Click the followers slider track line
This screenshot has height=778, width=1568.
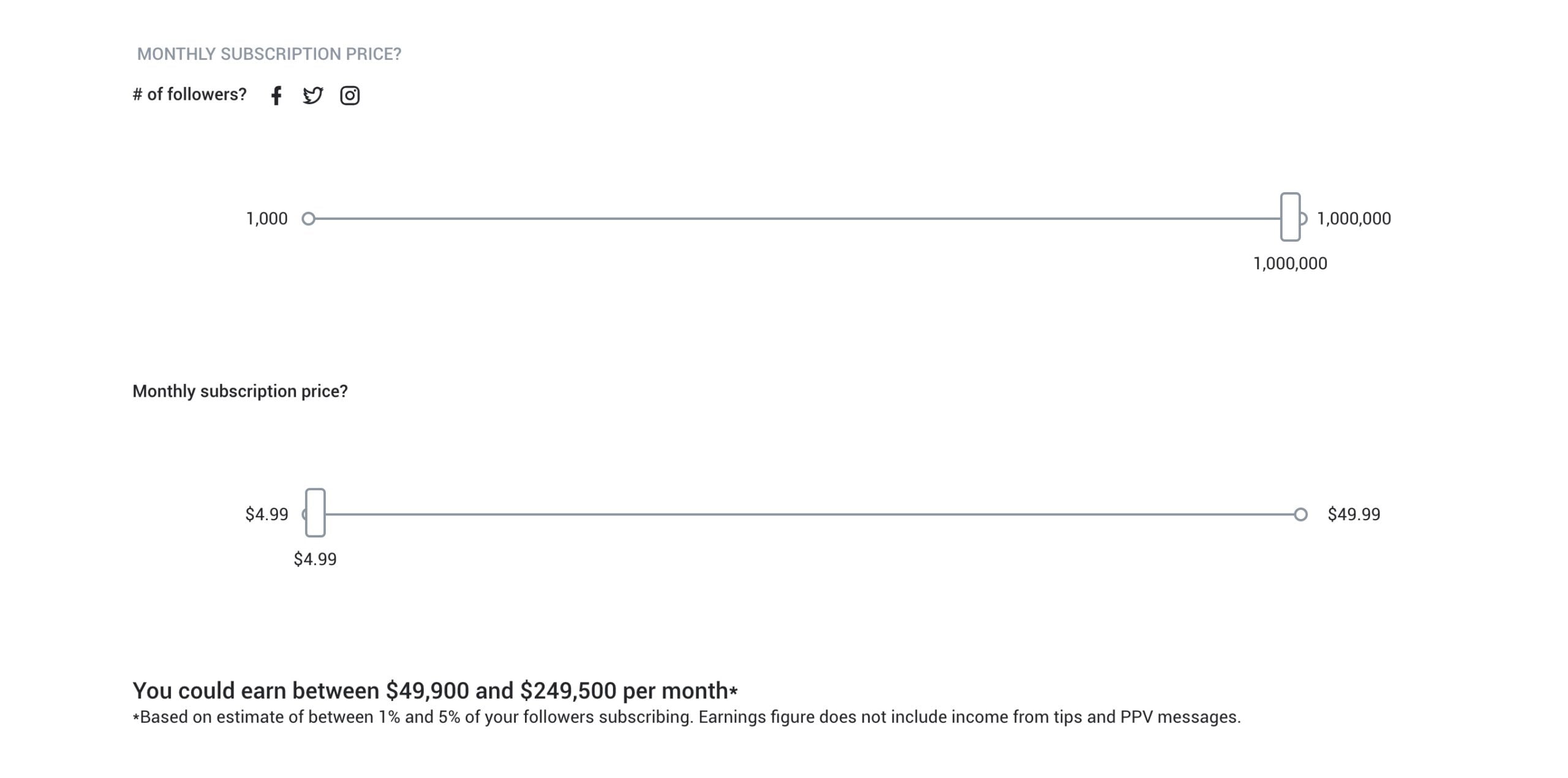tap(796, 219)
